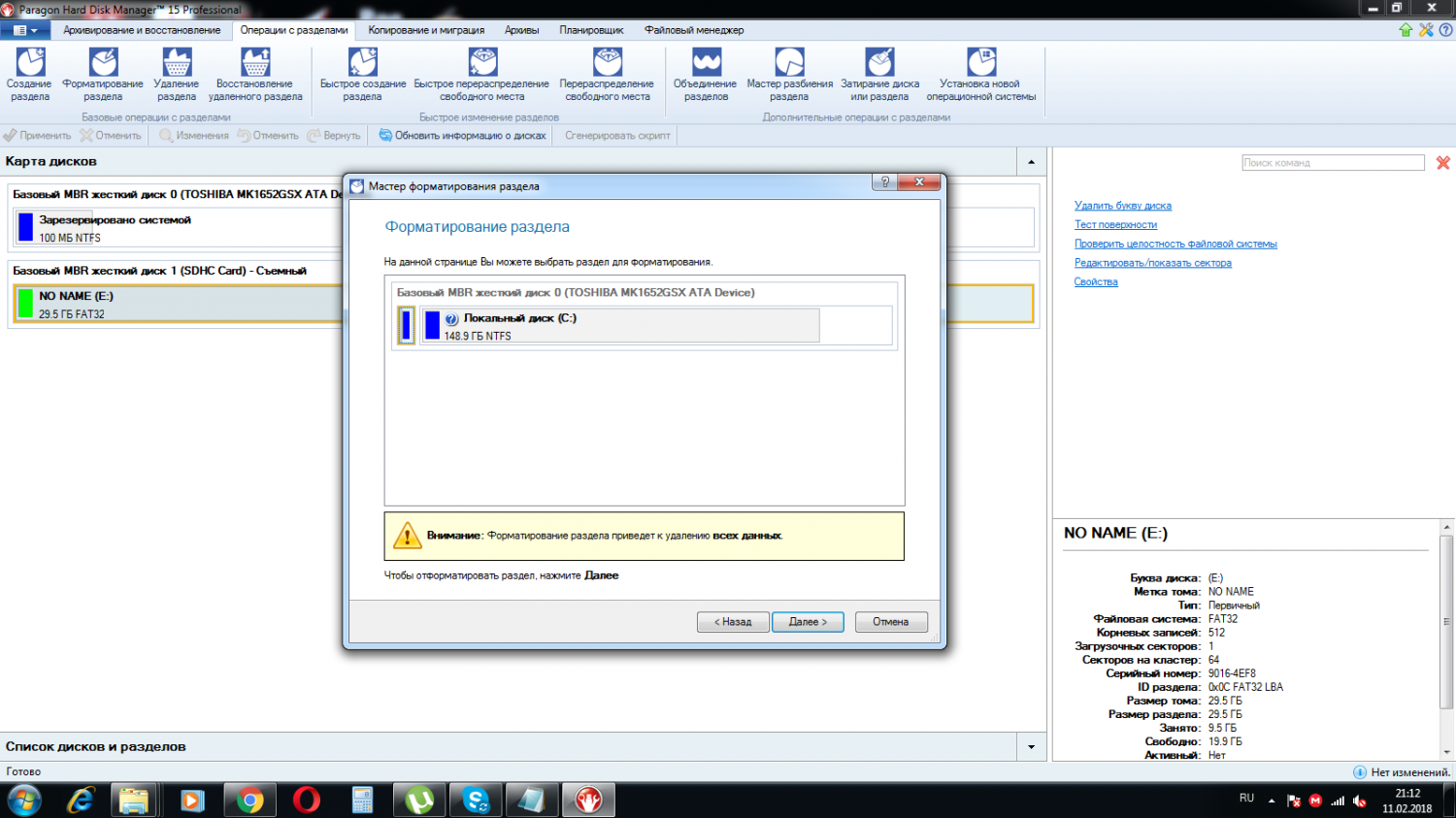Click Отменить next to the Применить button
1456x818 pixels.
point(111,136)
